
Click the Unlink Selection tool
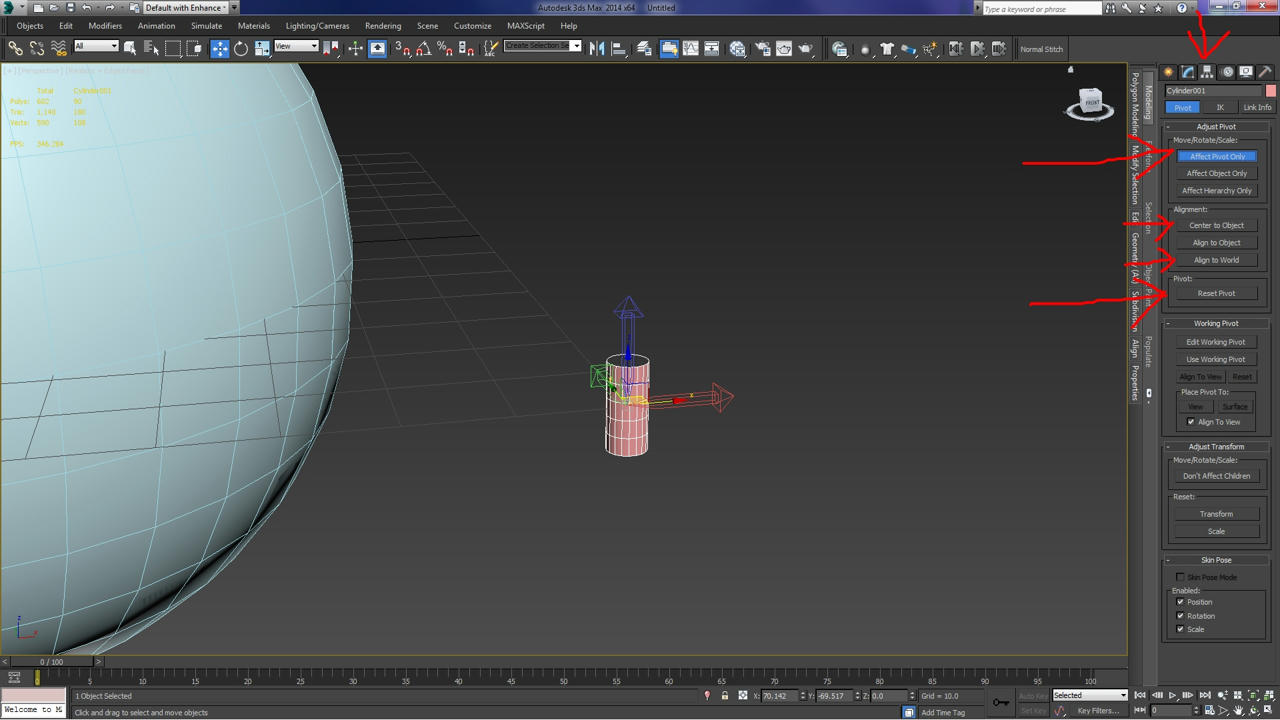(37, 48)
